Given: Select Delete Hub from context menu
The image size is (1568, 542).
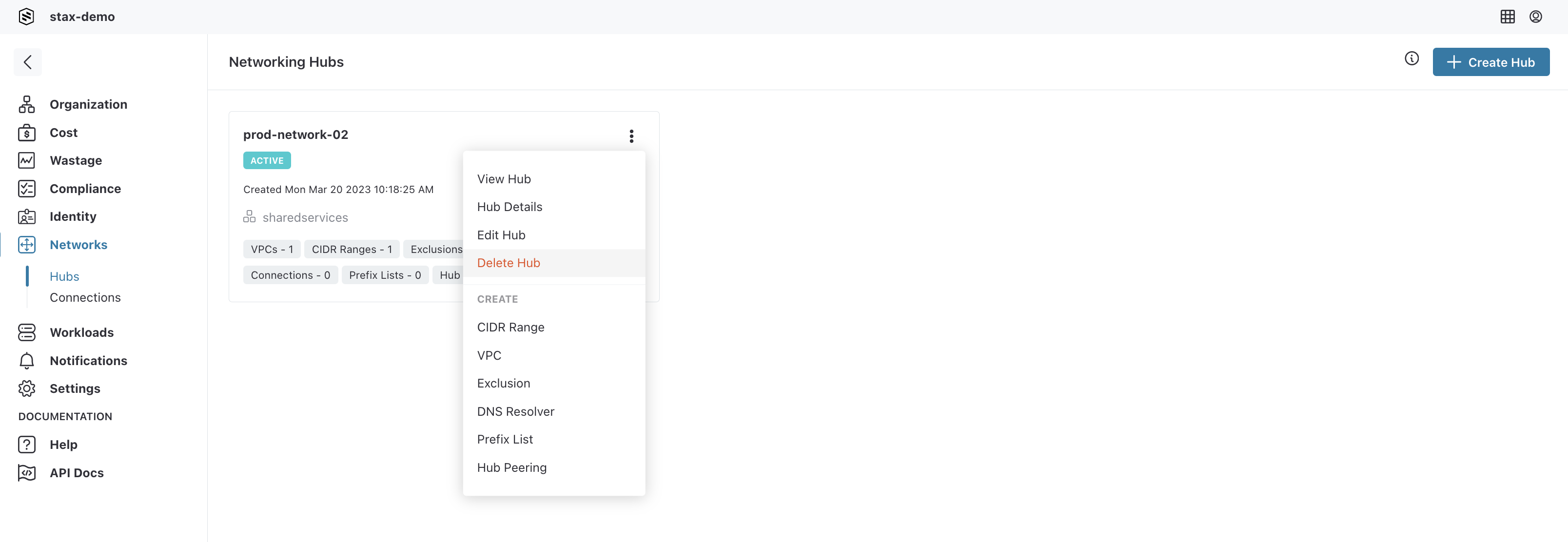Looking at the screenshot, I should coord(508,263).
